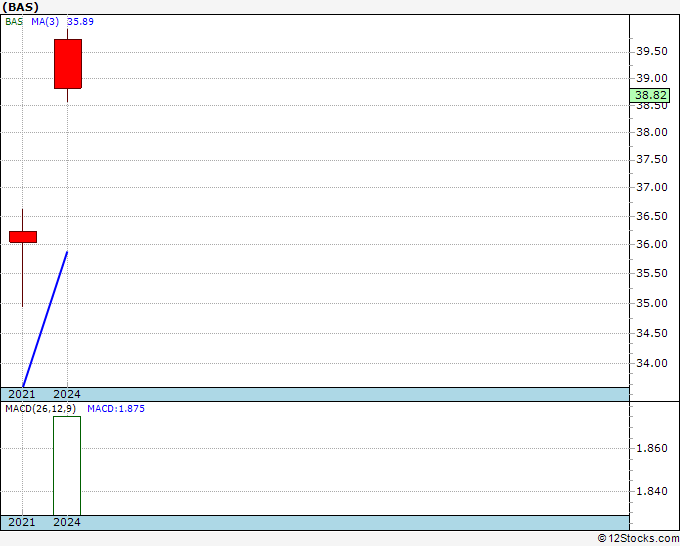The height and width of the screenshot is (546, 680).
Task: Click the 34.00 price axis label
Action: click(x=651, y=363)
